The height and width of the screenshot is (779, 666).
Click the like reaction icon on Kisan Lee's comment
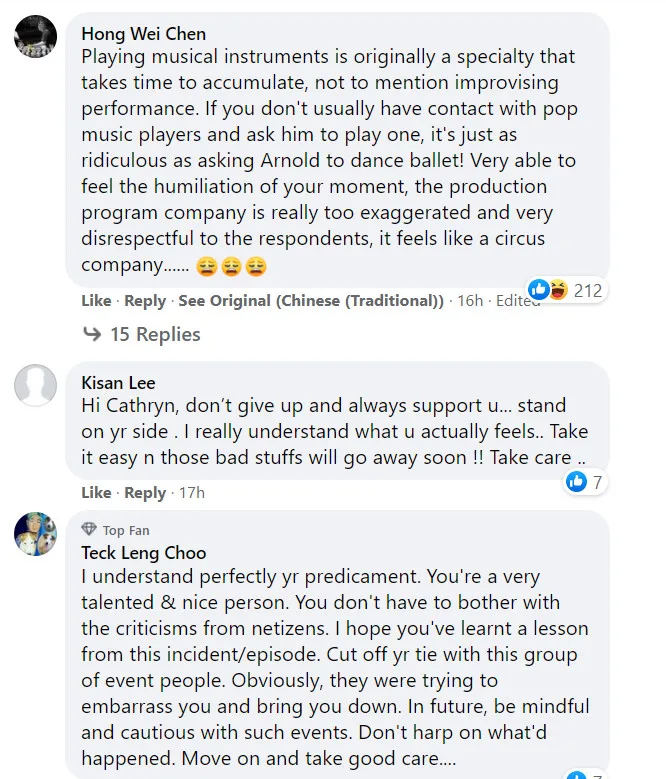576,482
